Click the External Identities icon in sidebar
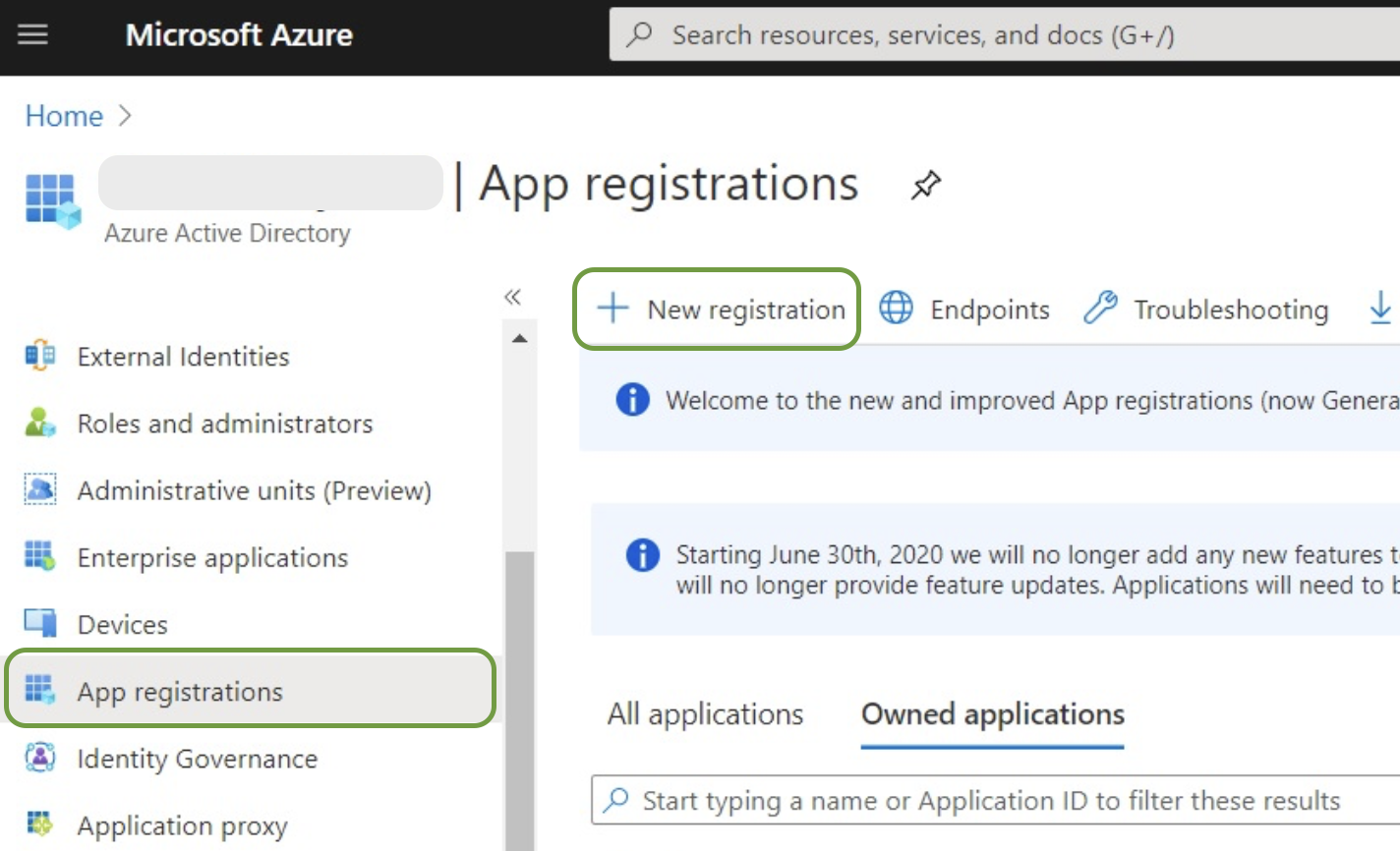 click(x=40, y=356)
